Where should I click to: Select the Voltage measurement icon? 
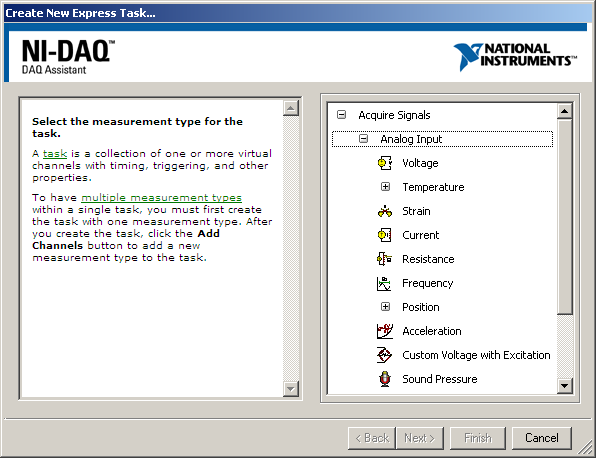[x=384, y=163]
